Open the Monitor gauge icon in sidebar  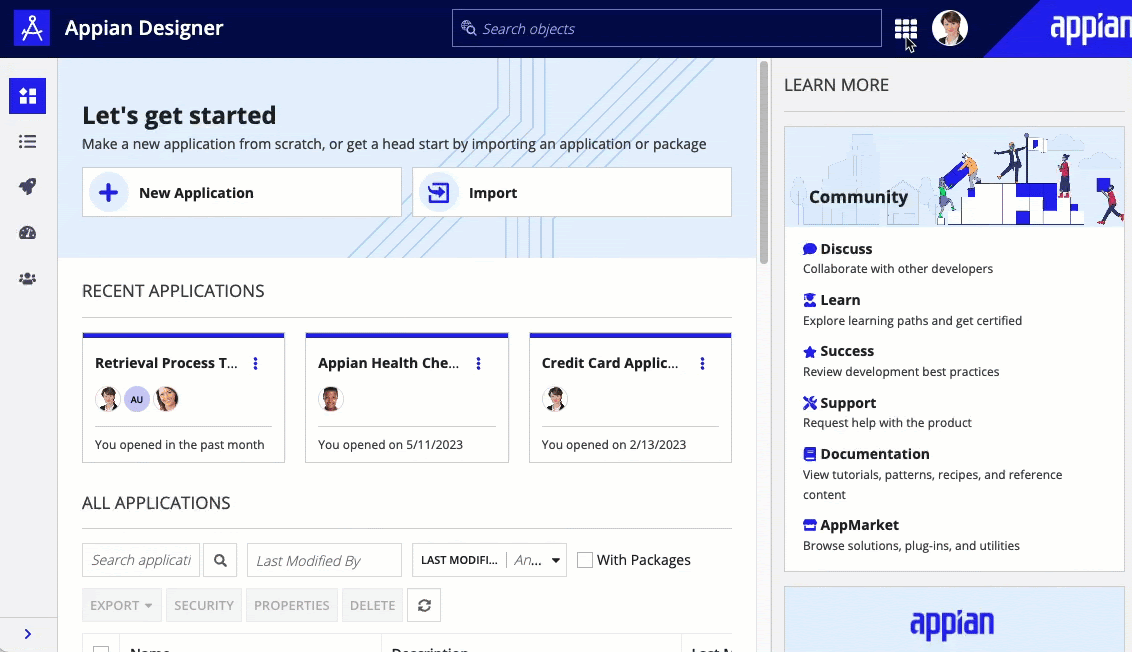[x=28, y=233]
